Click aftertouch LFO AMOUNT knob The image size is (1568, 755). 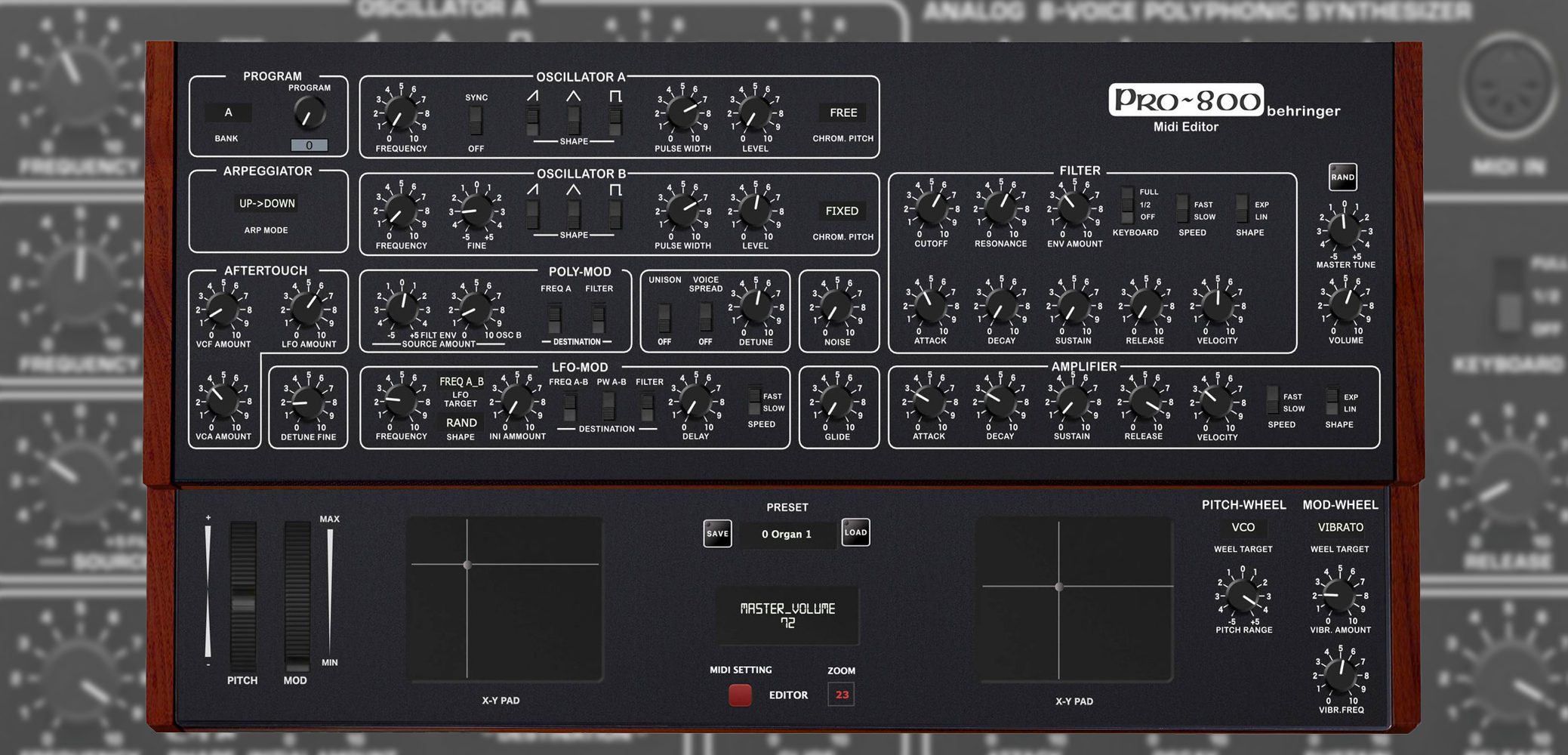pos(308,309)
